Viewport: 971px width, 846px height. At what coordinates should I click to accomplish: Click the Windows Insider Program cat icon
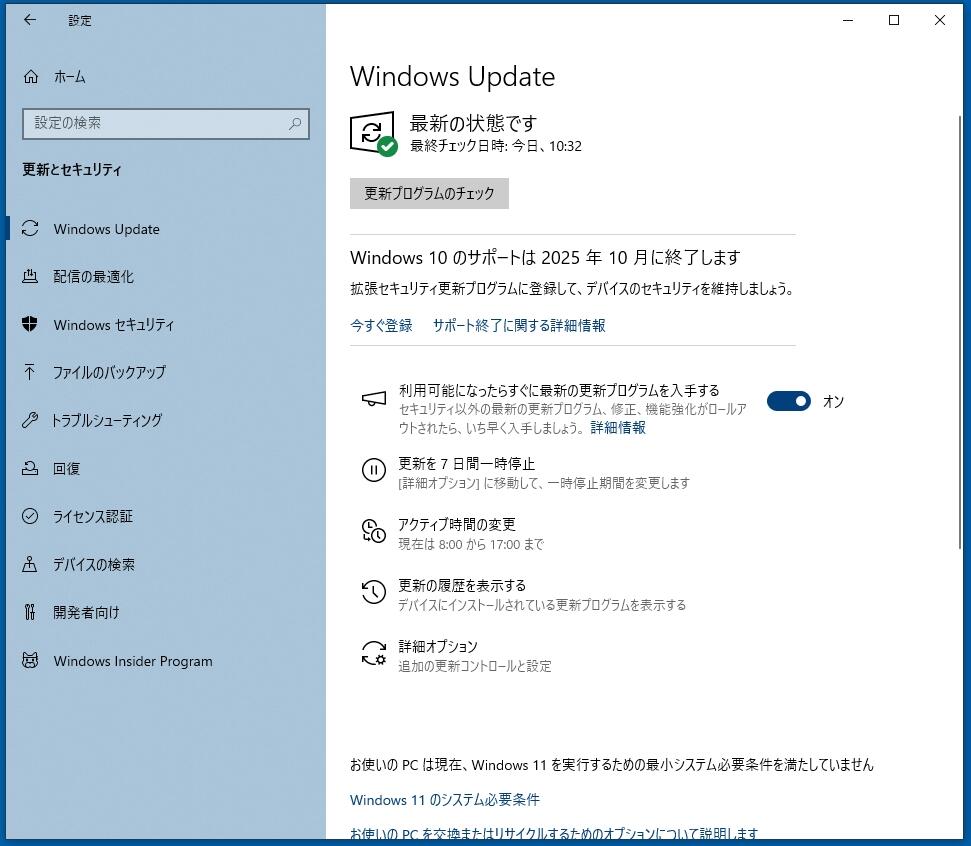tap(30, 660)
